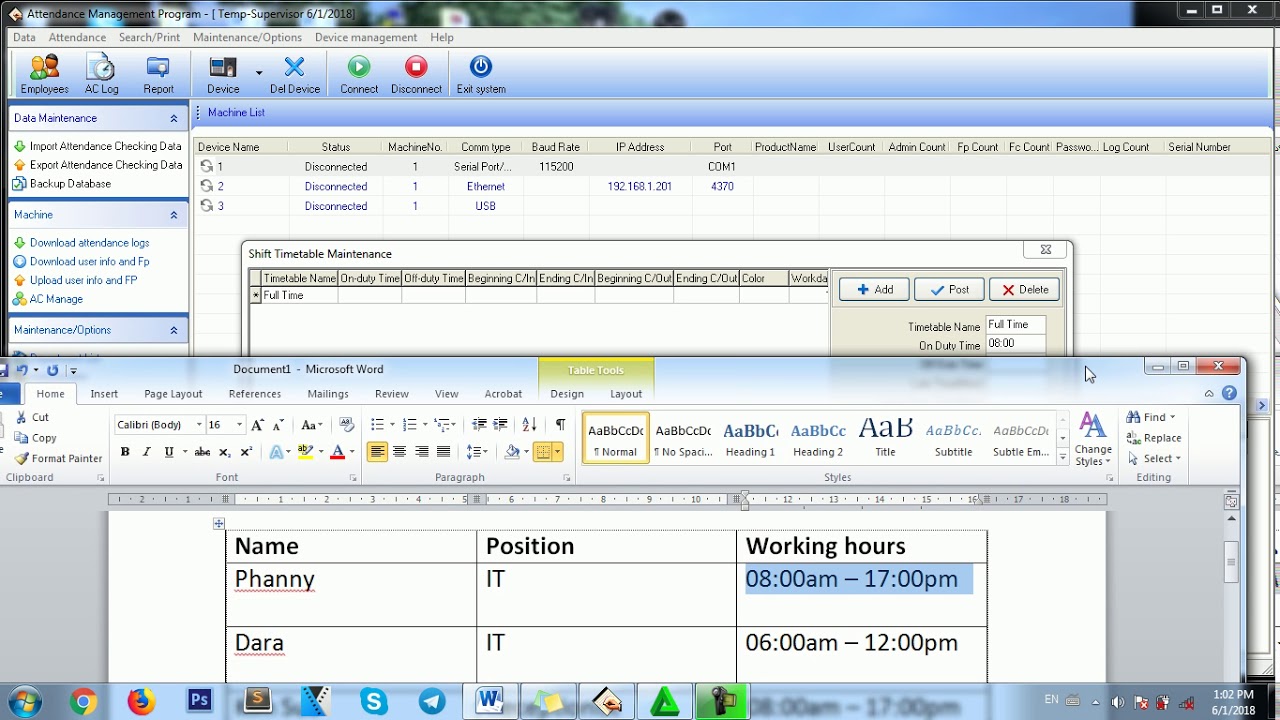Image resolution: width=1280 pixels, height=720 pixels.
Task: Toggle Superscript formatting
Action: [x=246, y=452]
